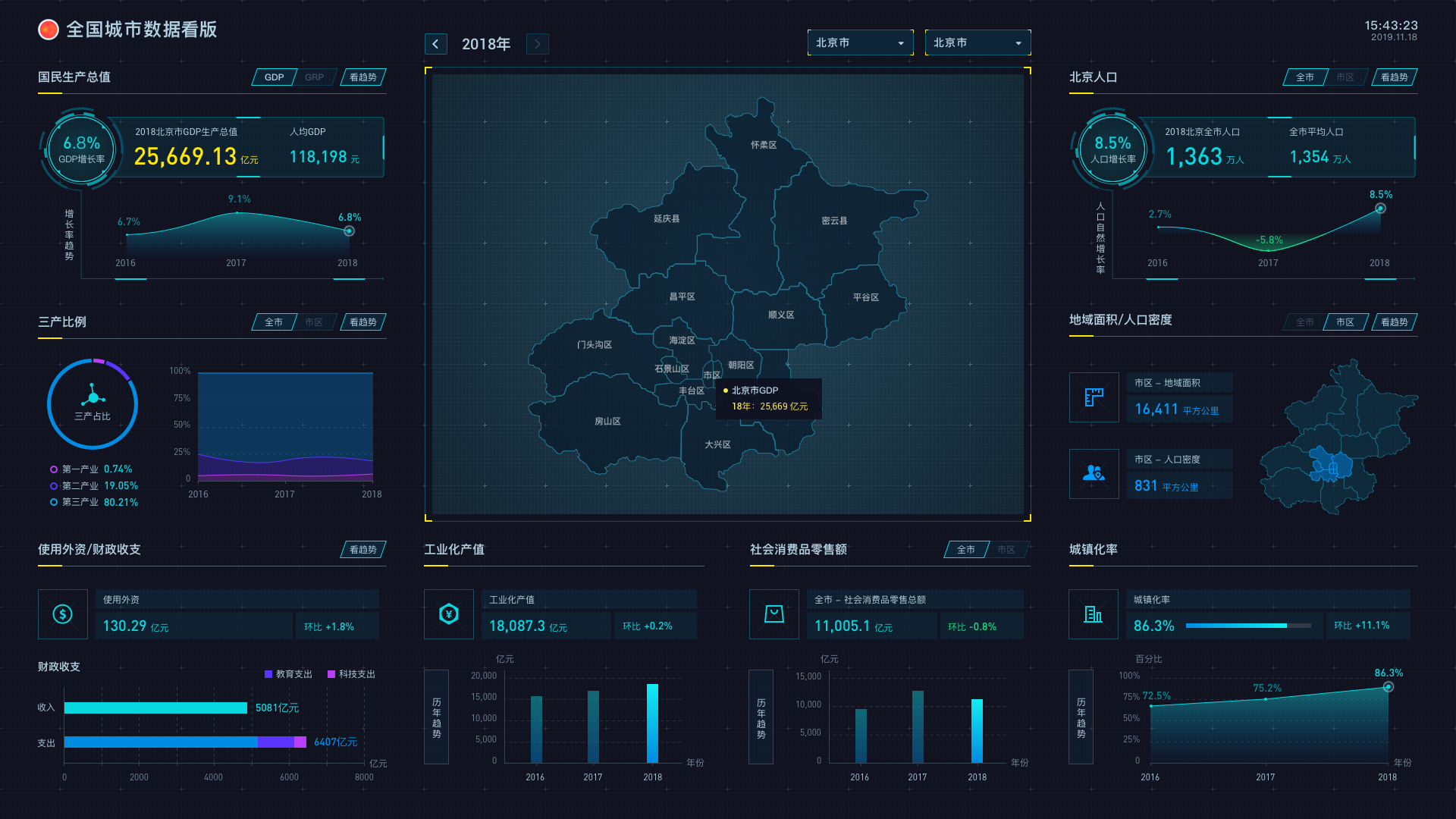Screen dimensions: 1456x819
Task: Click the building urbanization rate icon
Action: 1093,614
